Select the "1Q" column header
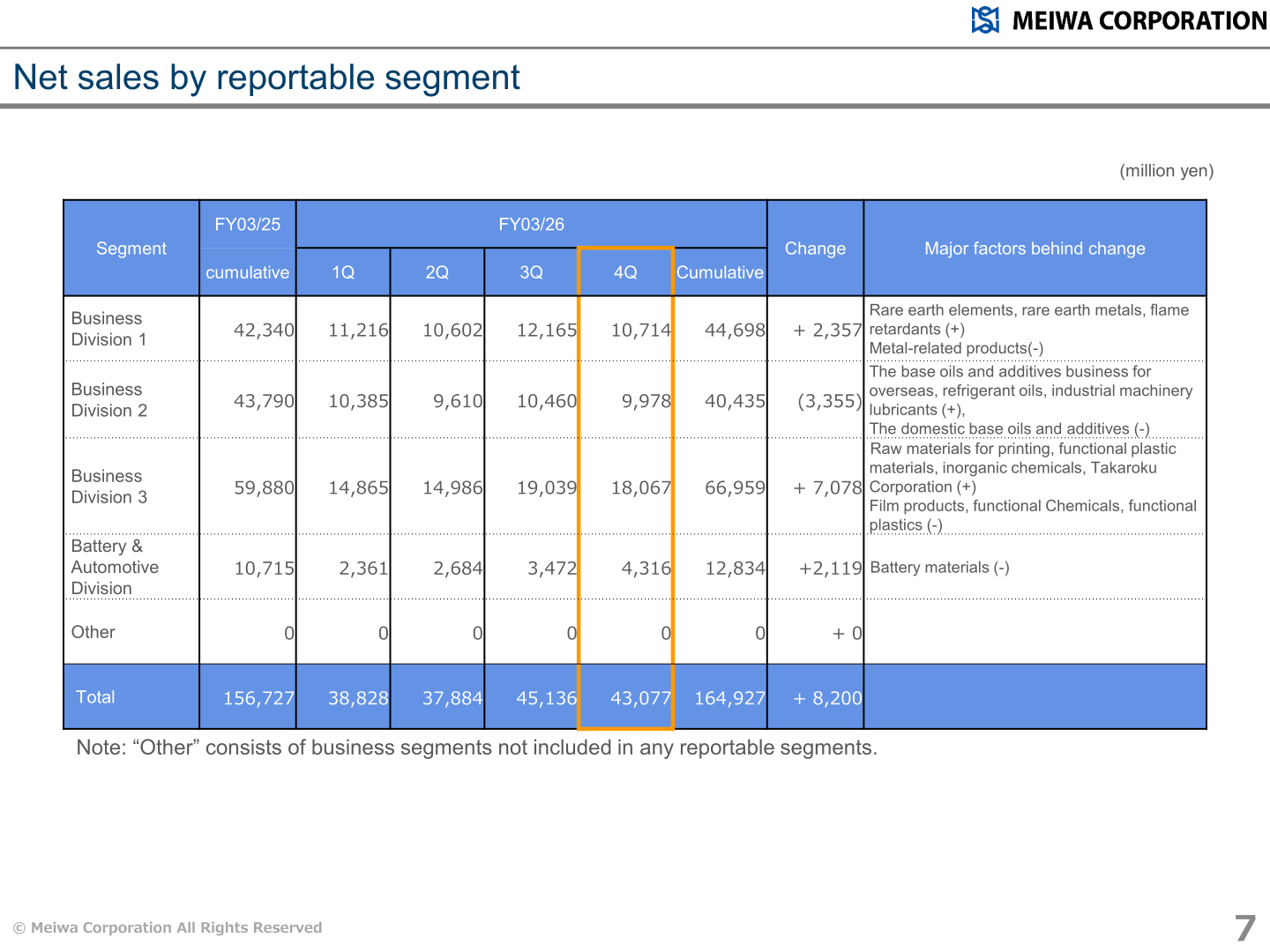 tap(343, 272)
